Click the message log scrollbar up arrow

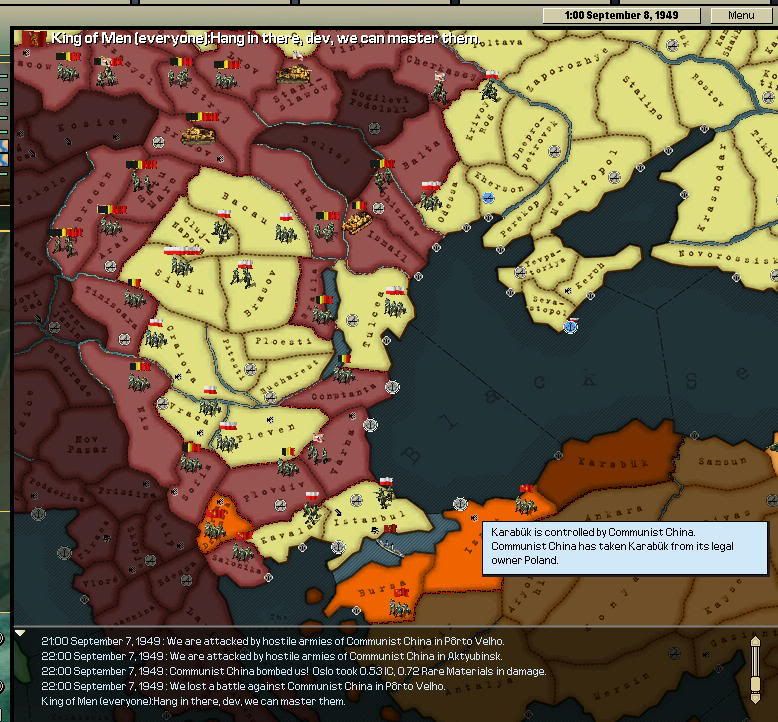755,642
